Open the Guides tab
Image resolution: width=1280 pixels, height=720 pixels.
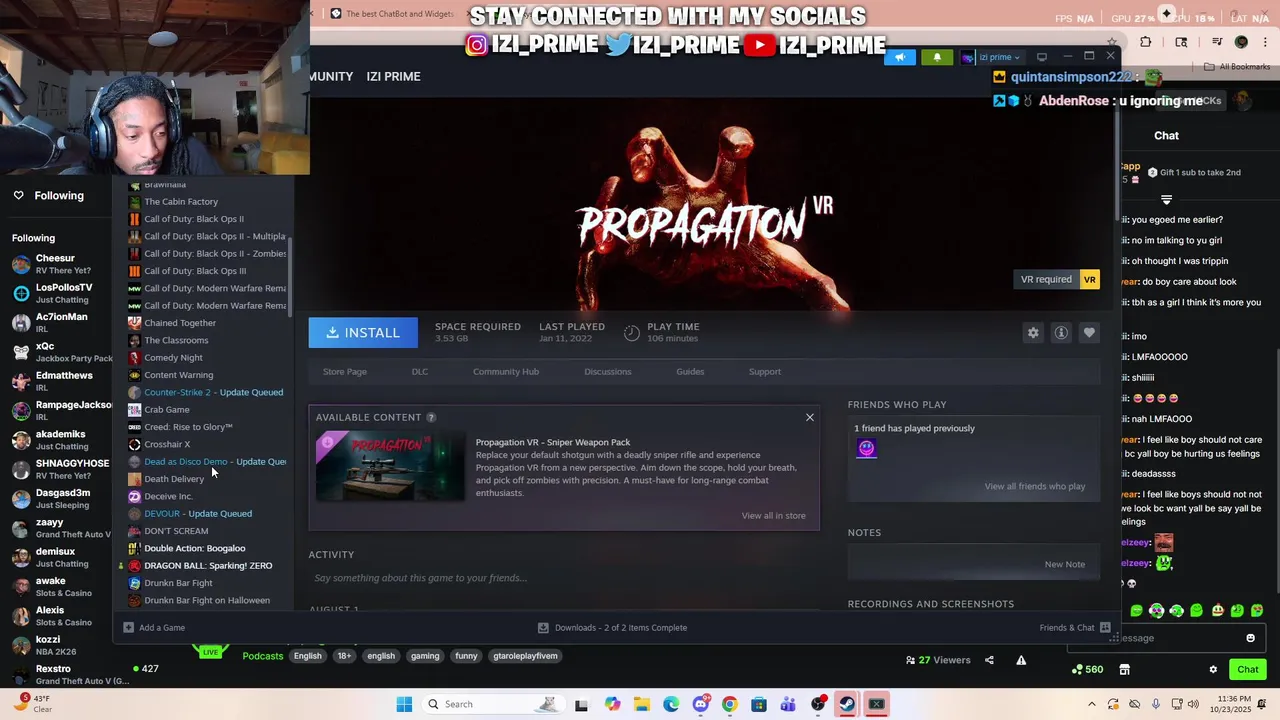tap(690, 372)
